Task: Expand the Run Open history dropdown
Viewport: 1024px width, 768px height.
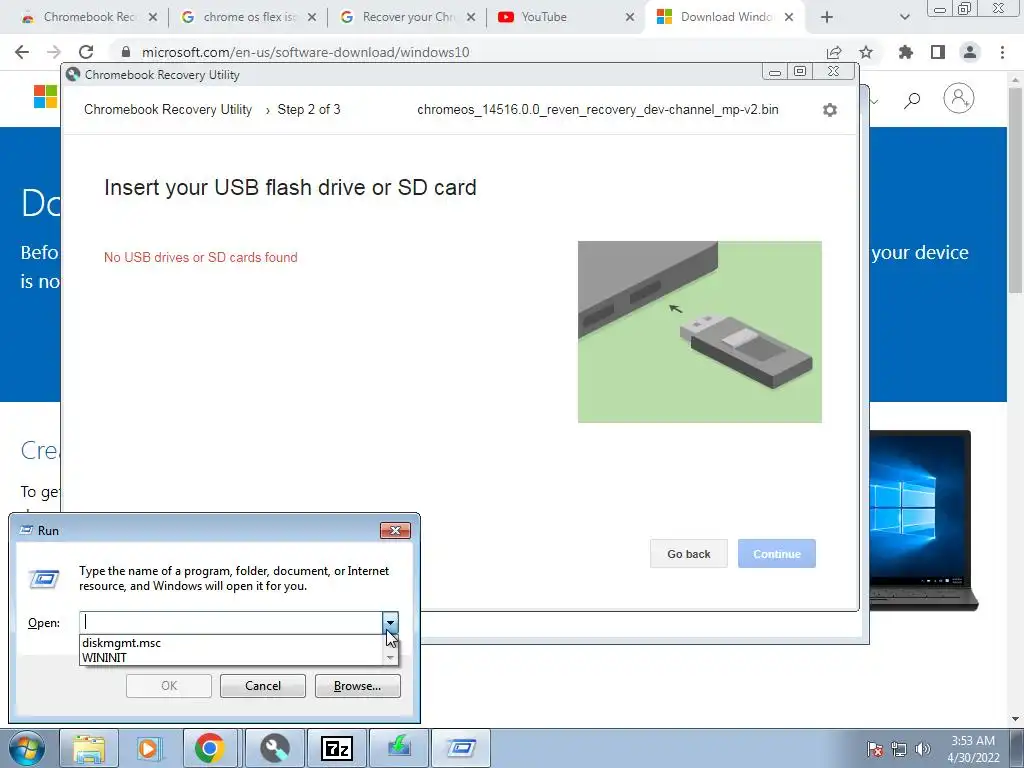Action: pyautogui.click(x=390, y=622)
